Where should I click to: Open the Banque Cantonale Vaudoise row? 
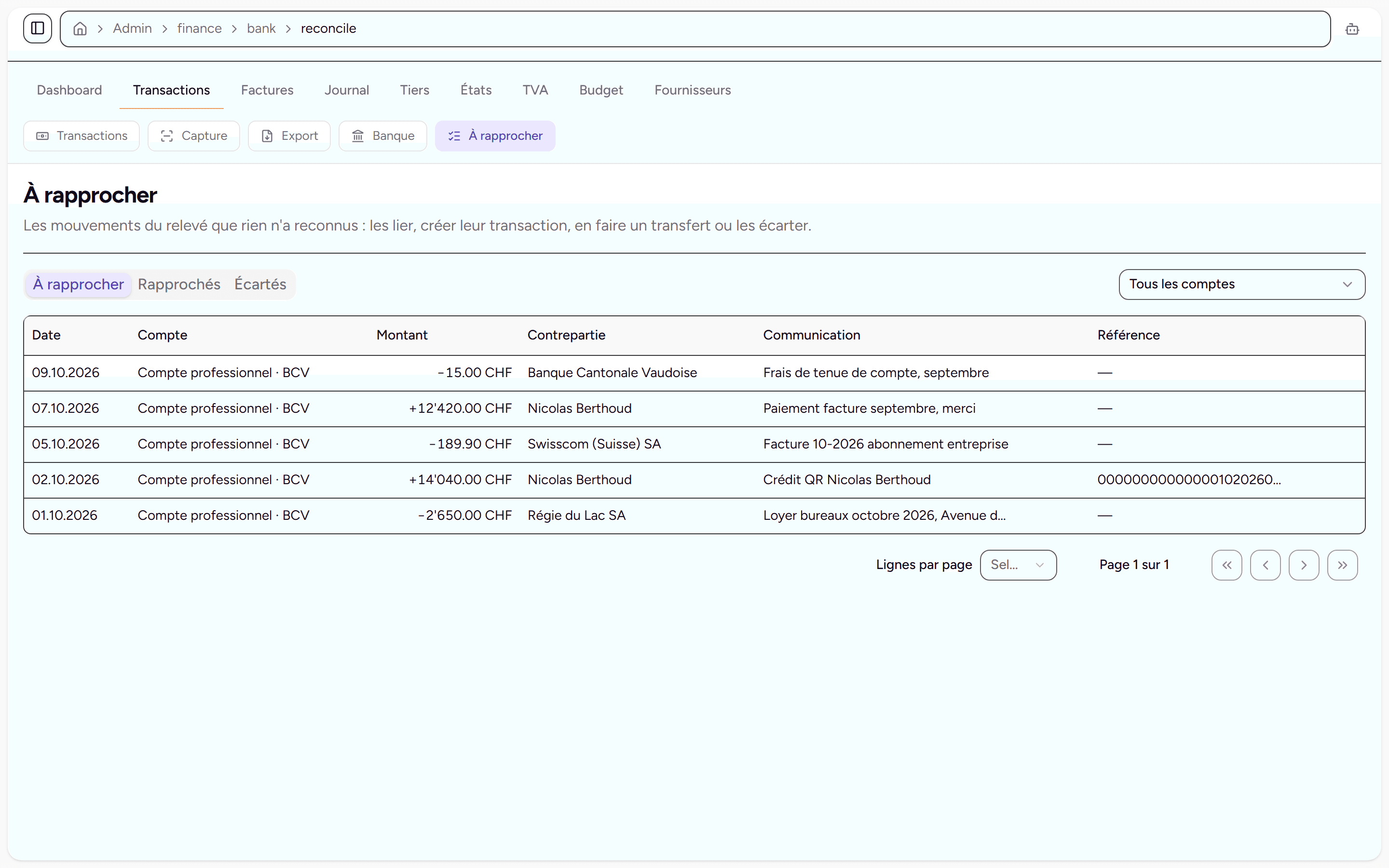point(694,373)
